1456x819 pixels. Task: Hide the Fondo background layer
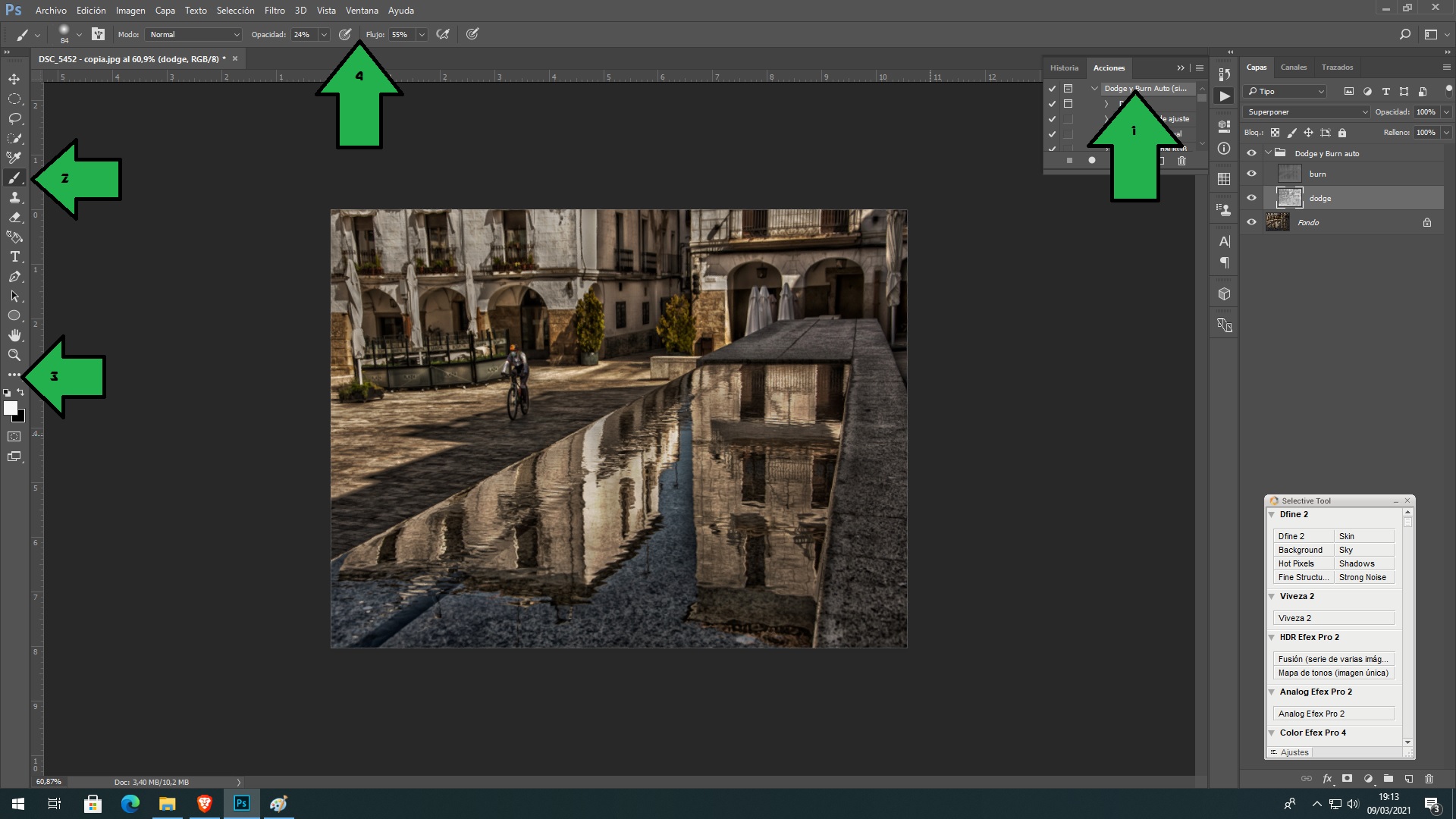pos(1252,222)
